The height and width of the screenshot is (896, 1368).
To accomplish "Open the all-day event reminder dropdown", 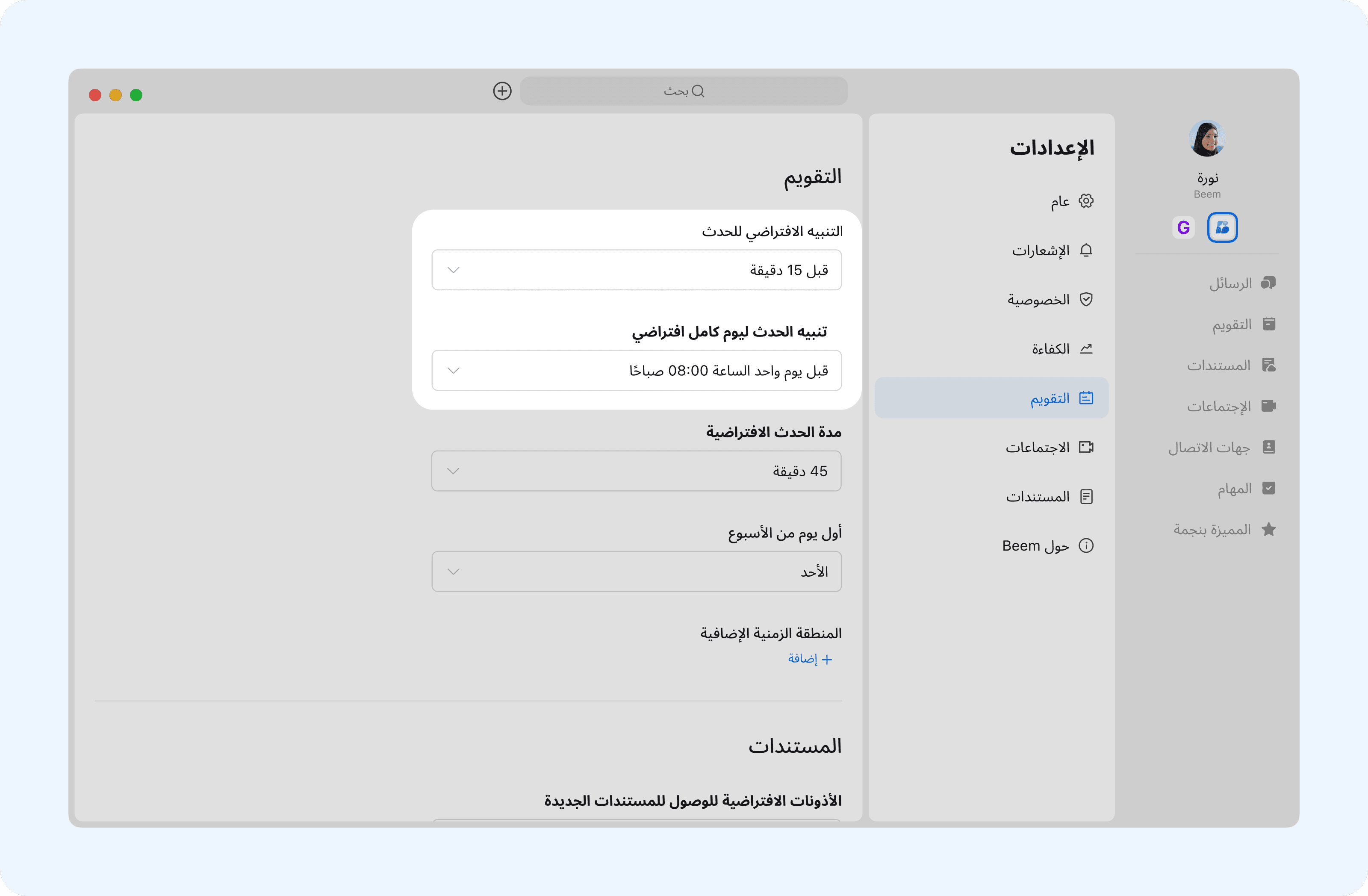I will coord(636,371).
